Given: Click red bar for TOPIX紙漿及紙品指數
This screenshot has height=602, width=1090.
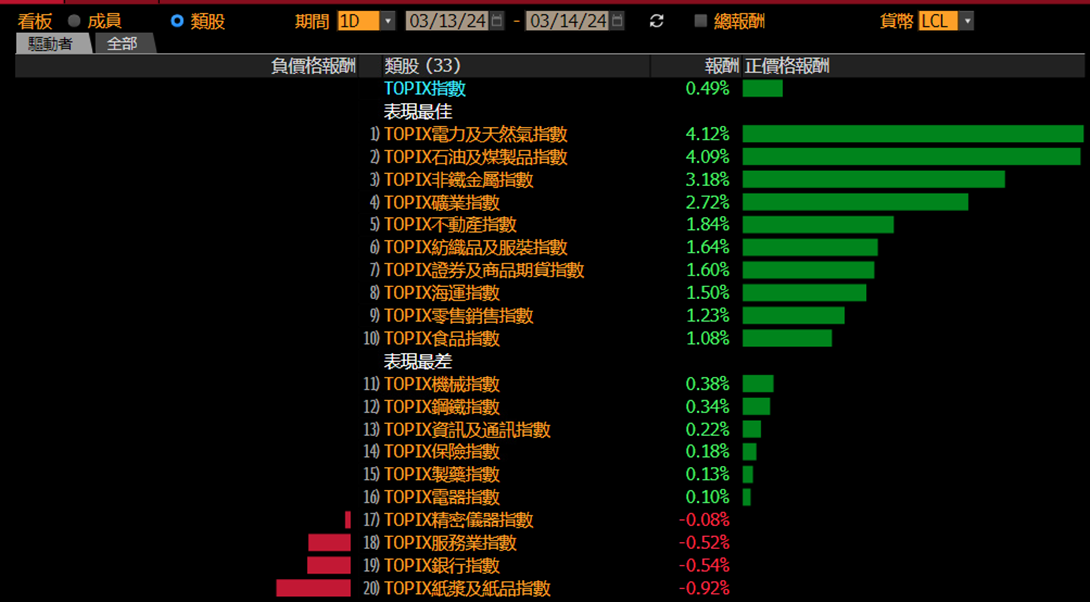Looking at the screenshot, I should [314, 588].
